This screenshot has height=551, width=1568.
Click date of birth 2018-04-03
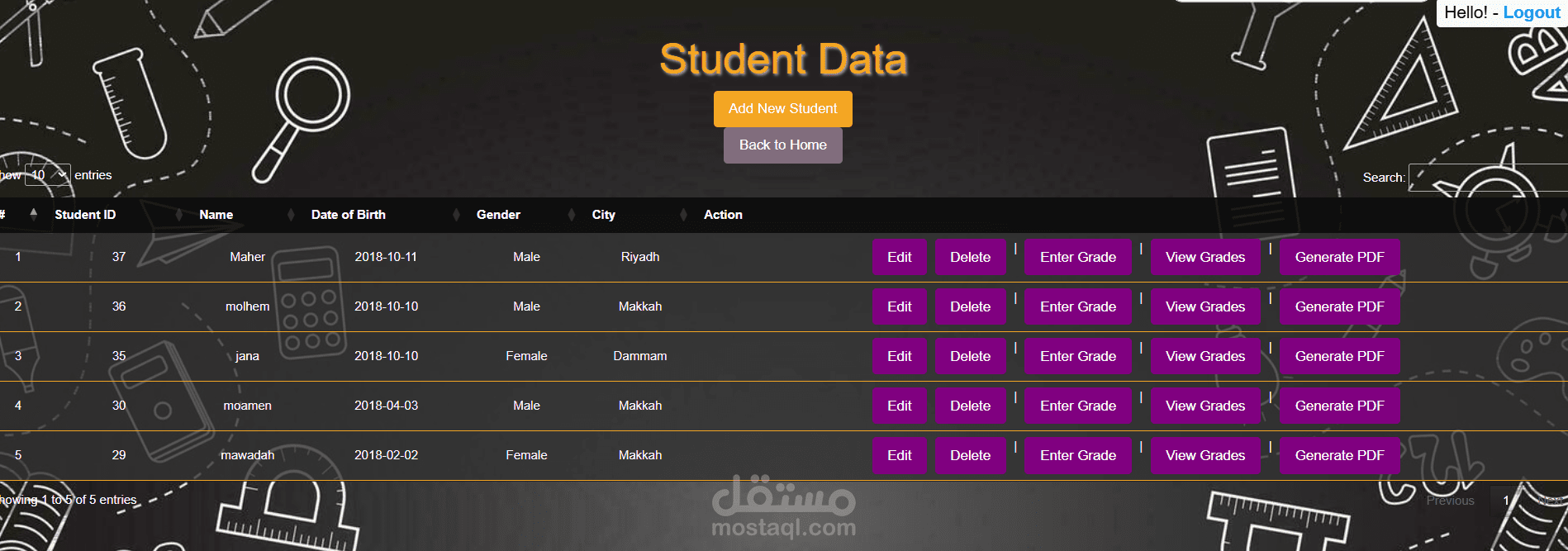[386, 406]
